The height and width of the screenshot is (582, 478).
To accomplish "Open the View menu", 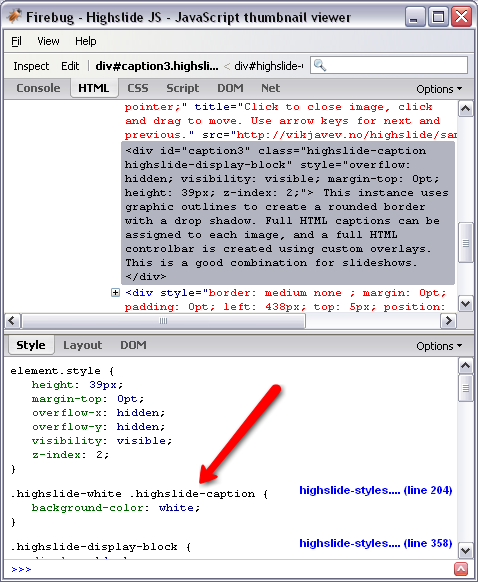I will pos(48,41).
